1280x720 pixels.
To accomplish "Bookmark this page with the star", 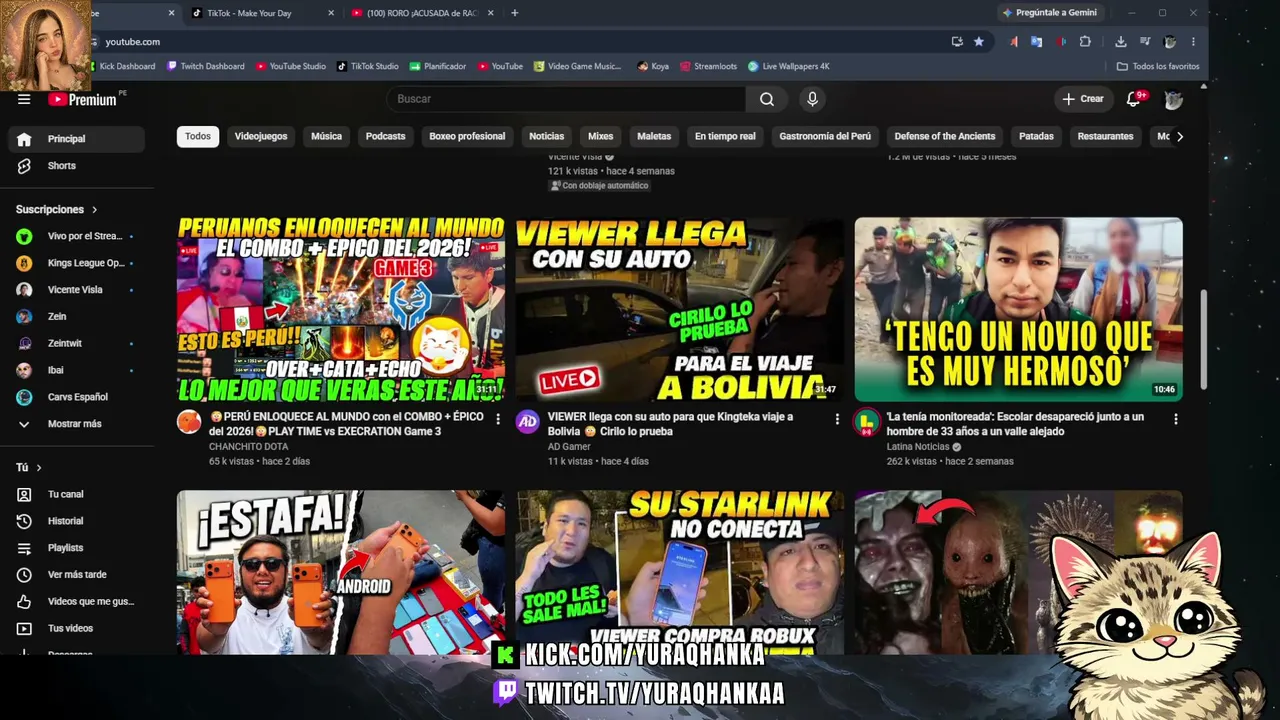I will (x=979, y=42).
